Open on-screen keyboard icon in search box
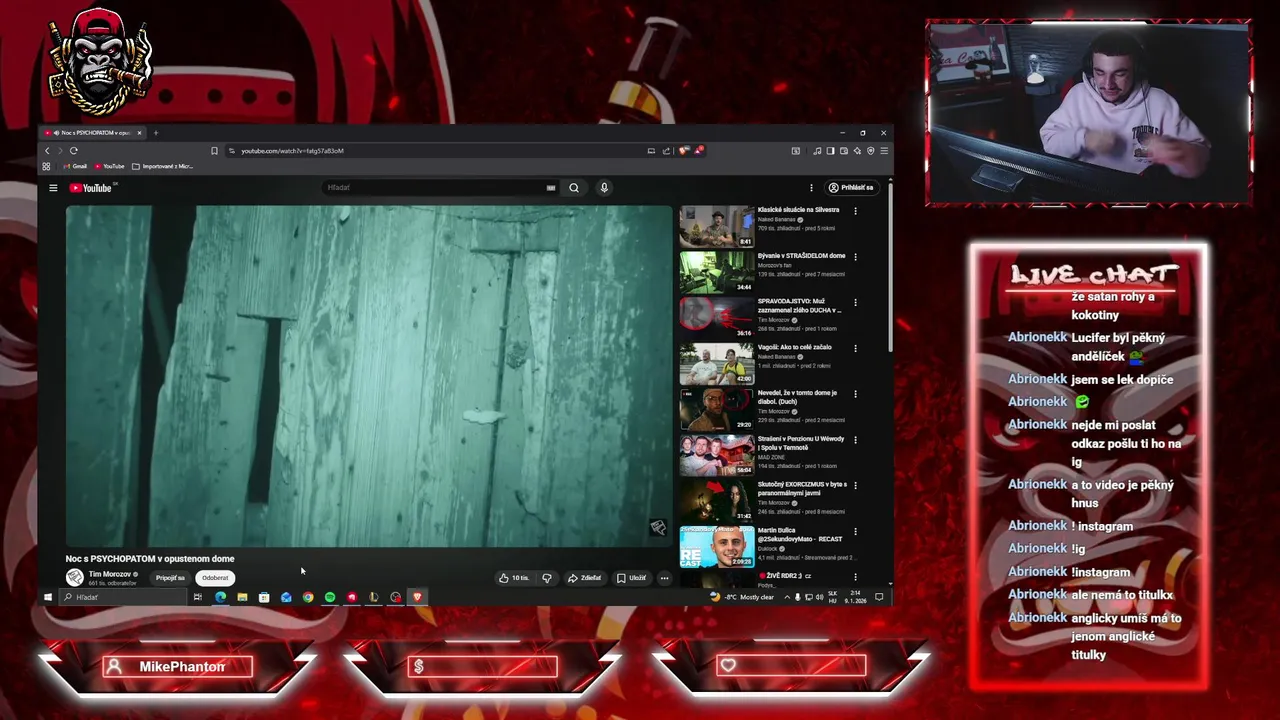 click(x=551, y=188)
